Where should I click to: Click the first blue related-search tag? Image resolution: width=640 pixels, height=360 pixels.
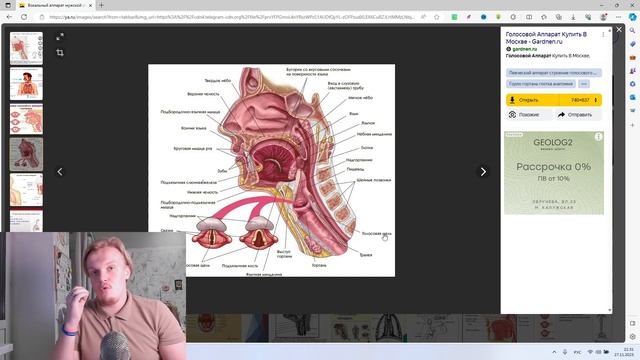(553, 73)
